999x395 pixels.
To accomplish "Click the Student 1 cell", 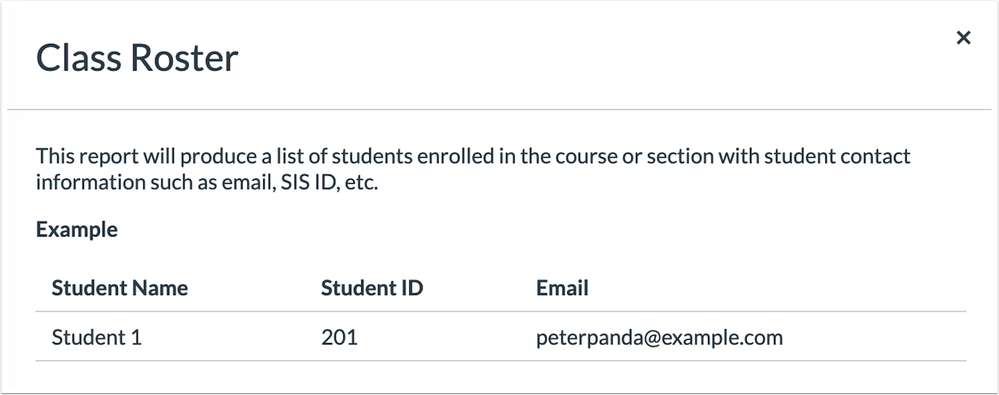I will point(97,337).
